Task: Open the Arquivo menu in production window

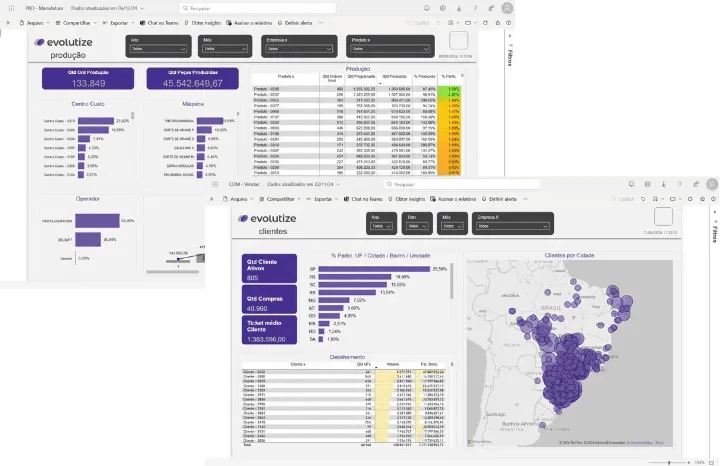Action: tap(32, 21)
